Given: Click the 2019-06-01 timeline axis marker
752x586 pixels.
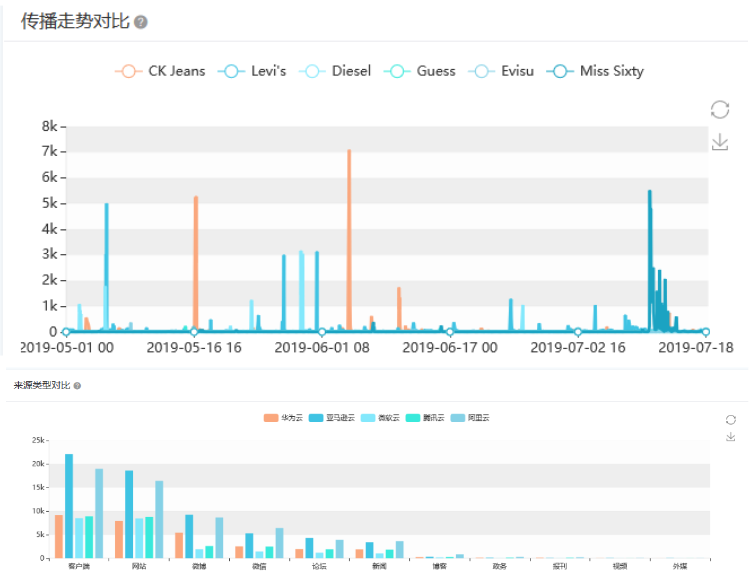Looking at the screenshot, I should [321, 332].
